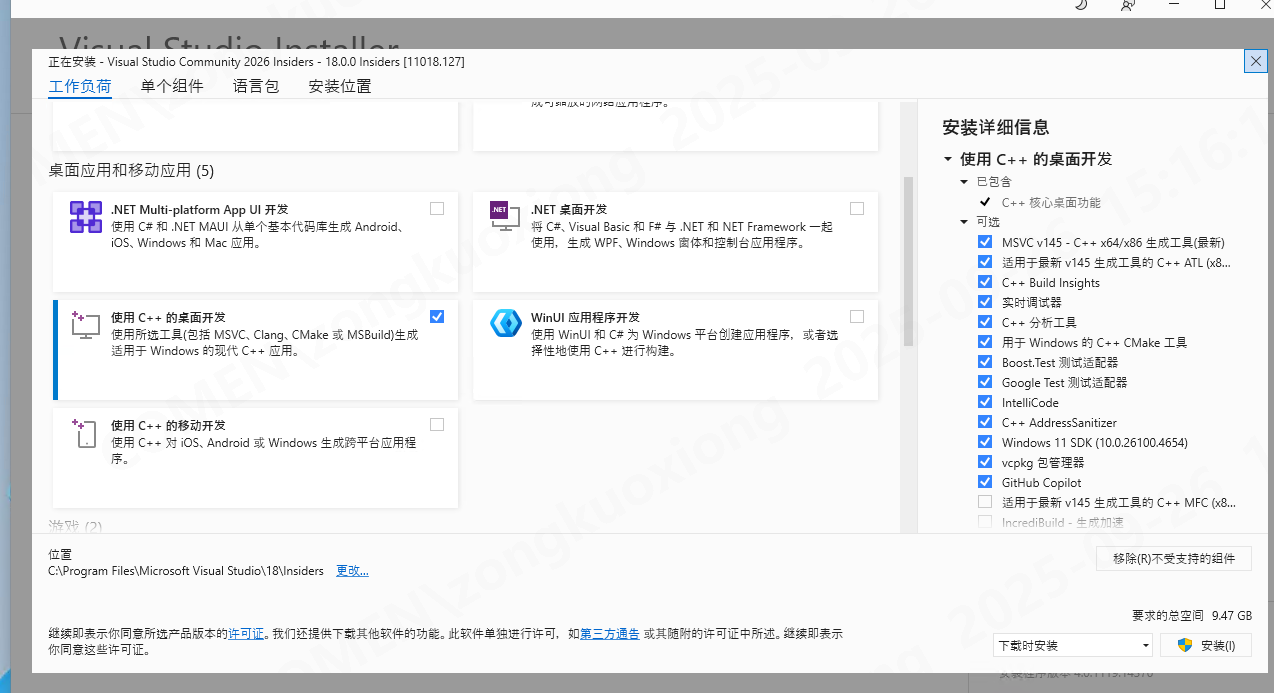Switch to the 单个组件 tab
Viewport: 1274px width, 693px height.
point(172,86)
